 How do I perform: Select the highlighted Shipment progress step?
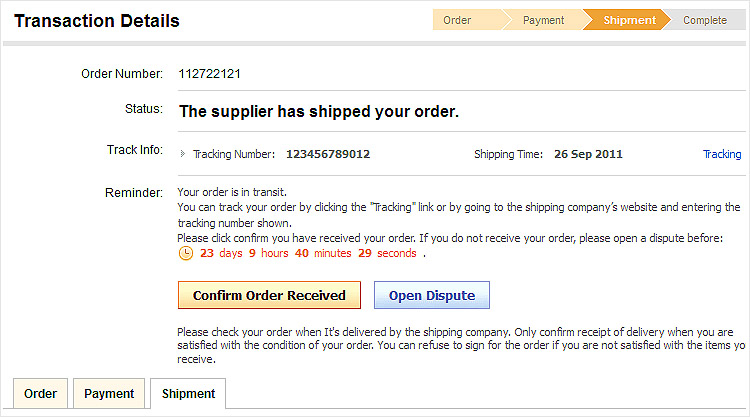pos(629,20)
